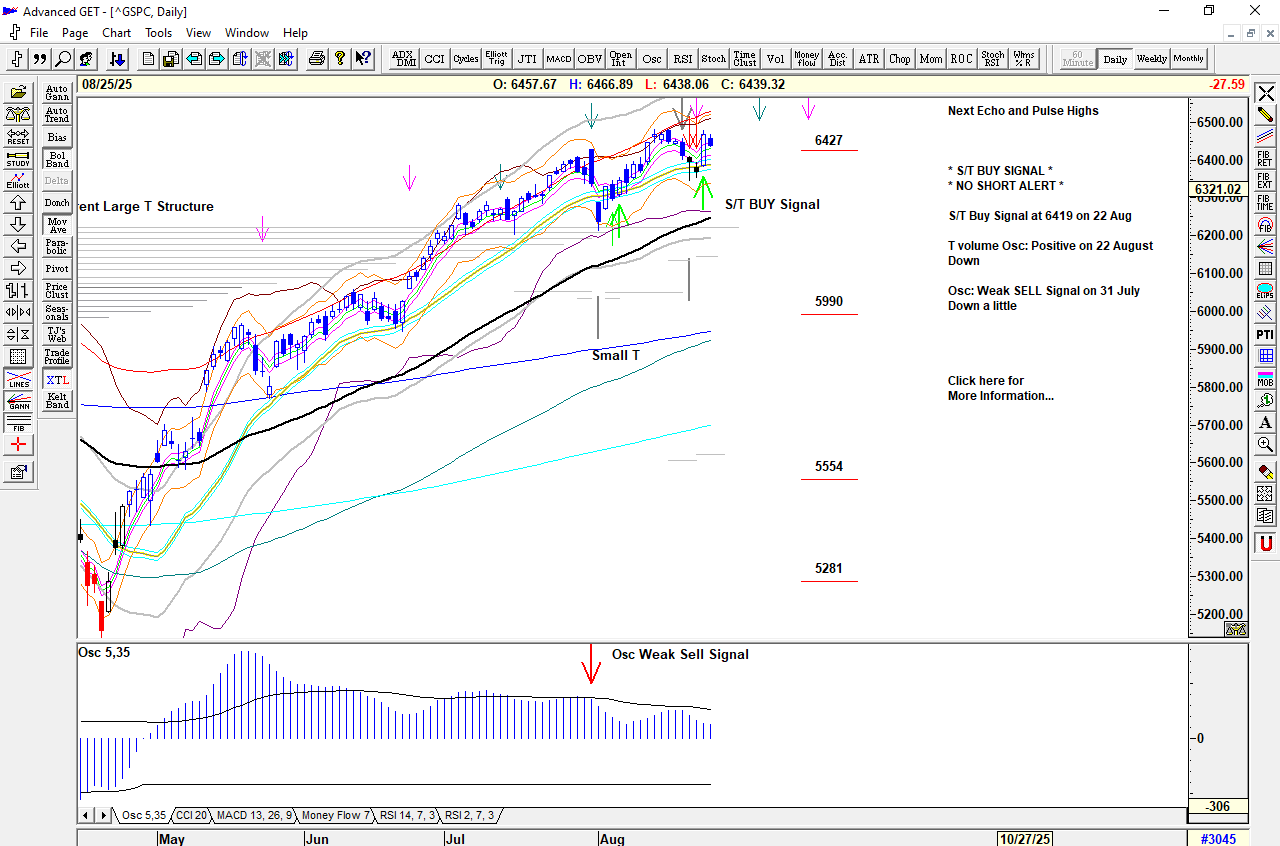
Task: Open the Tools menu
Action: (x=158, y=33)
